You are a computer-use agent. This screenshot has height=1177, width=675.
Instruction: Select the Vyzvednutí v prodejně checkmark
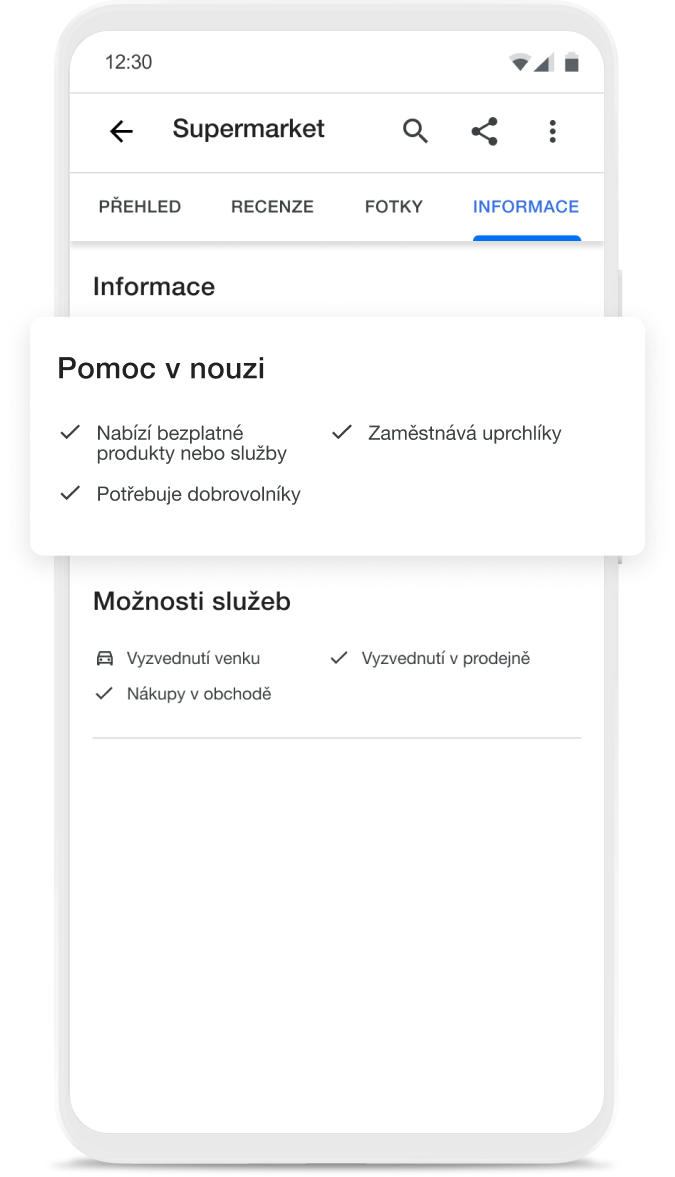(x=338, y=658)
